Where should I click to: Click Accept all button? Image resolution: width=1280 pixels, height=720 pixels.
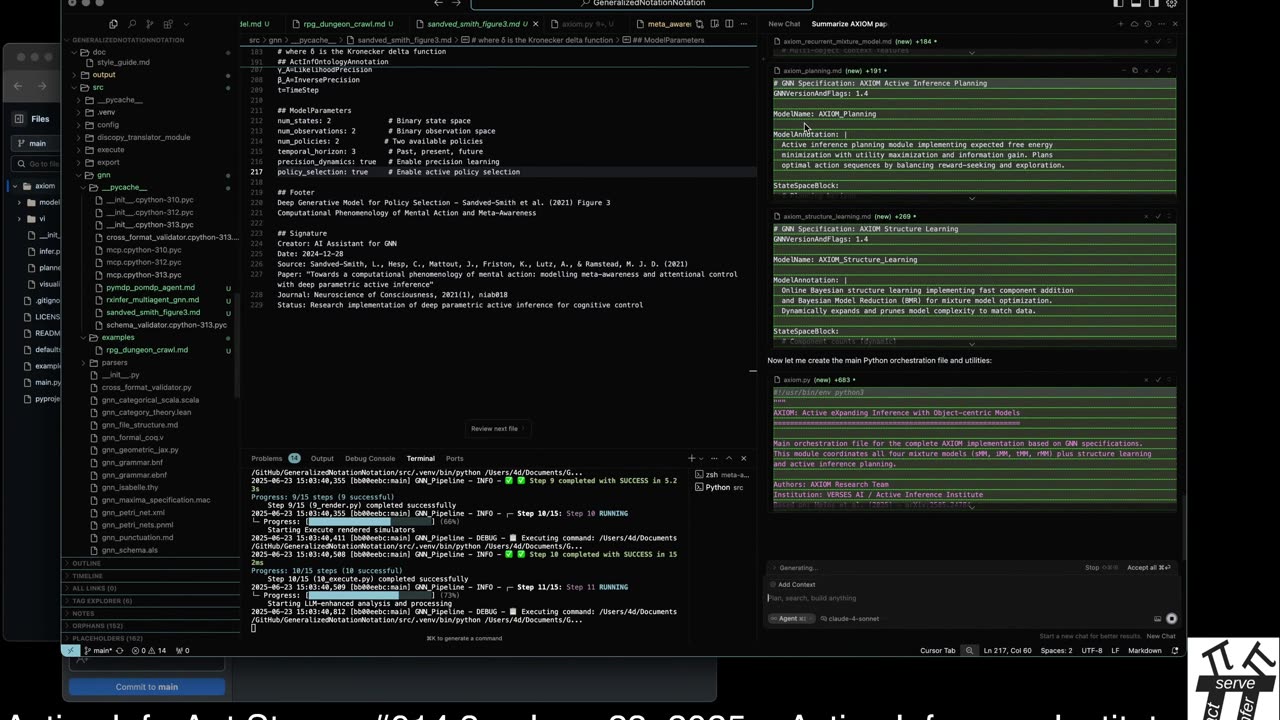coord(1148,567)
